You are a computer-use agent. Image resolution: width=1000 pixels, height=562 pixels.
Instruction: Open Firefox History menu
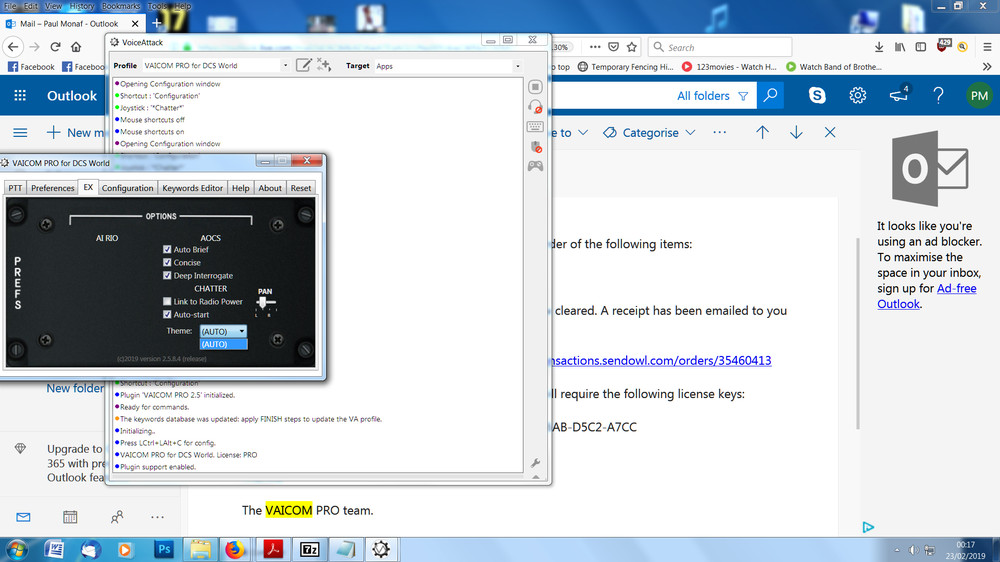[x=82, y=6]
